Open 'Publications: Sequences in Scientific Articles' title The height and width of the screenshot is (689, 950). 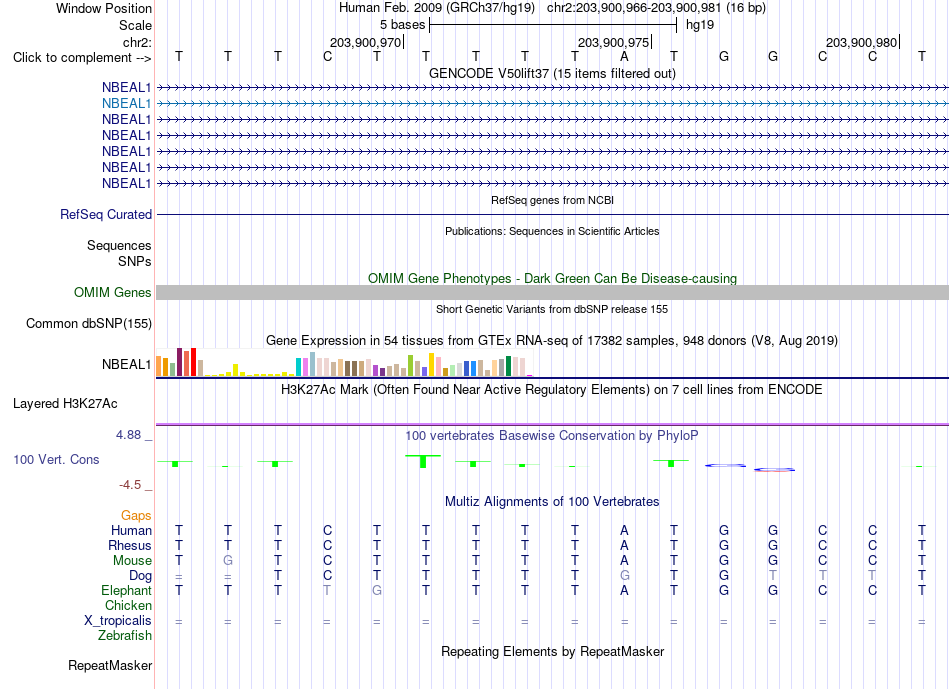pos(552,231)
